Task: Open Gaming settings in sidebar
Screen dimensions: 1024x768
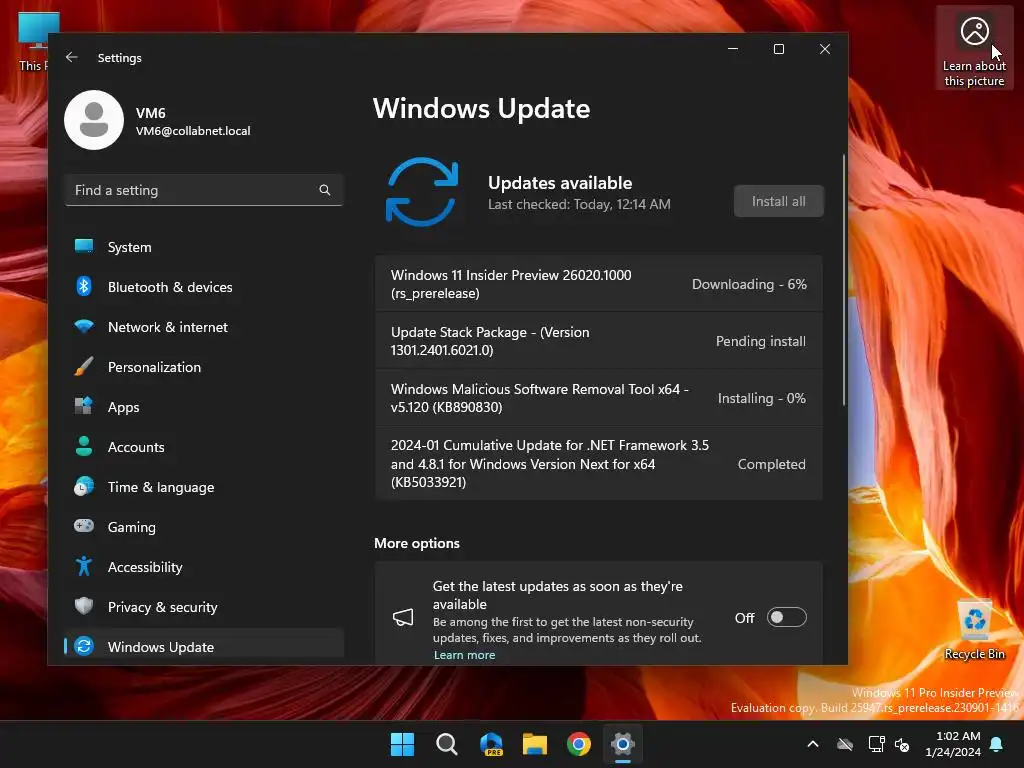Action: (x=204, y=527)
